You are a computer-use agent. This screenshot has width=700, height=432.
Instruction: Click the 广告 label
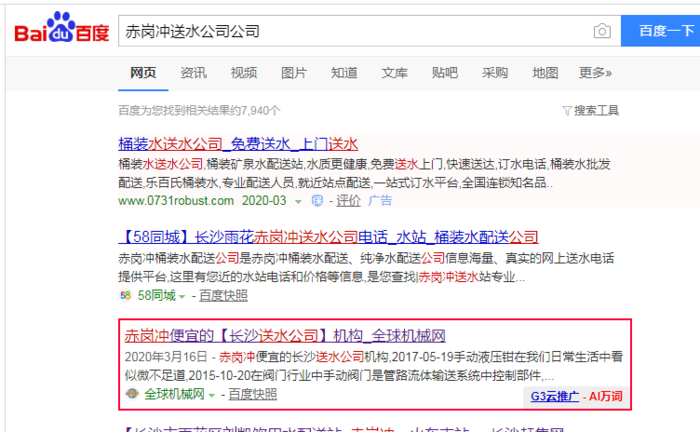tap(380, 201)
